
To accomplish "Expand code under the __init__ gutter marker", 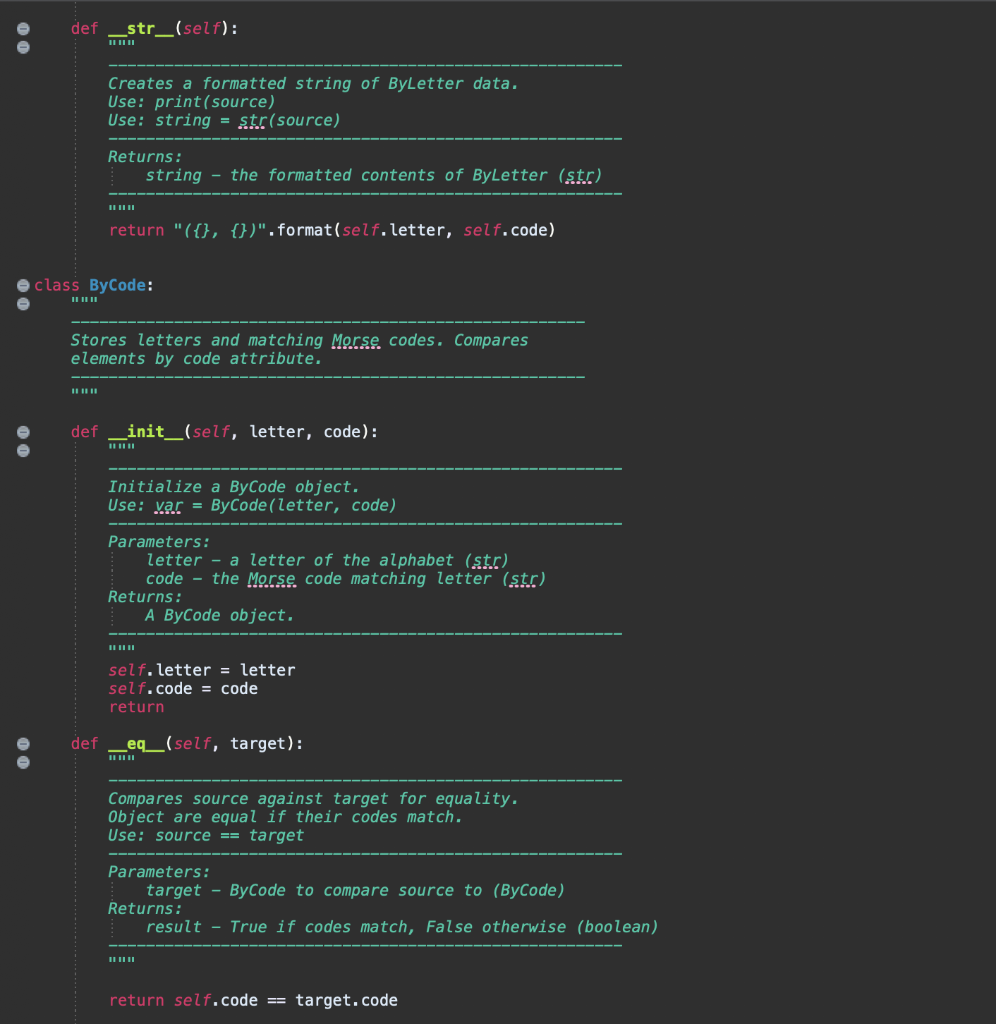I will 22,431.
